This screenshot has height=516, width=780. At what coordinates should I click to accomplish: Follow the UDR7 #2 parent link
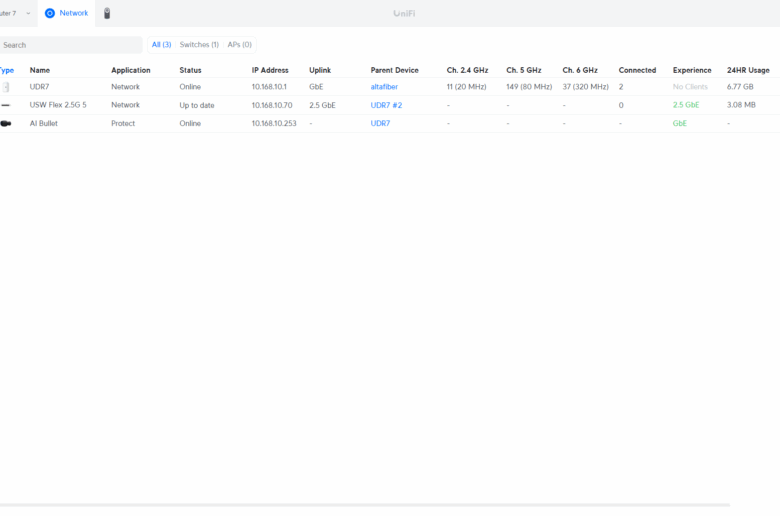[386, 105]
